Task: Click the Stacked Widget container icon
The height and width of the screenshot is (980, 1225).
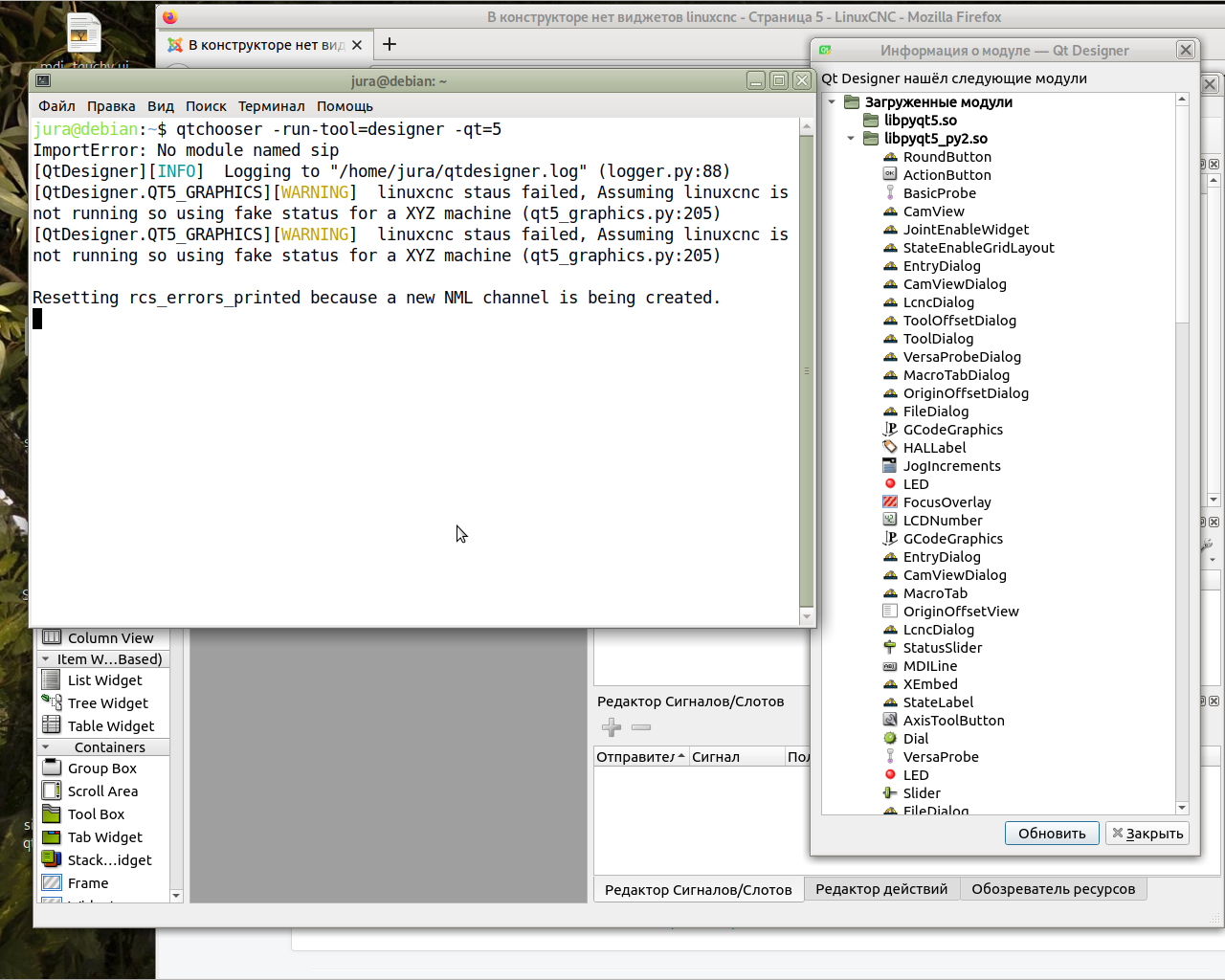Action: click(52, 860)
